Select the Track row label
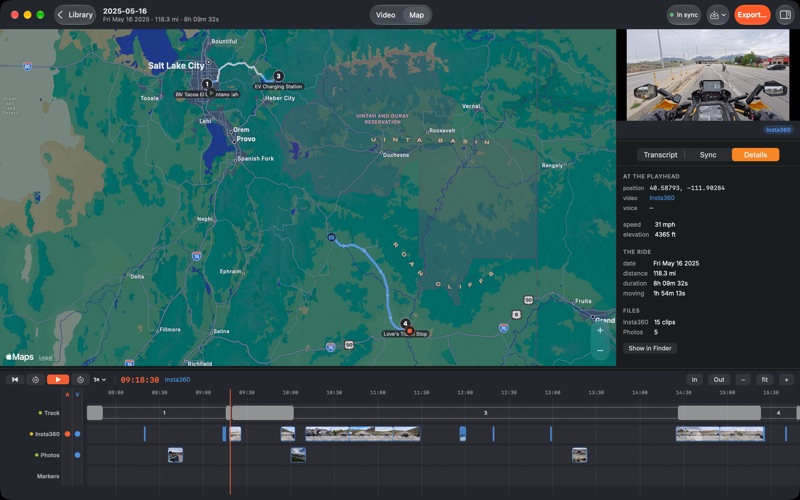 pyautogui.click(x=52, y=413)
